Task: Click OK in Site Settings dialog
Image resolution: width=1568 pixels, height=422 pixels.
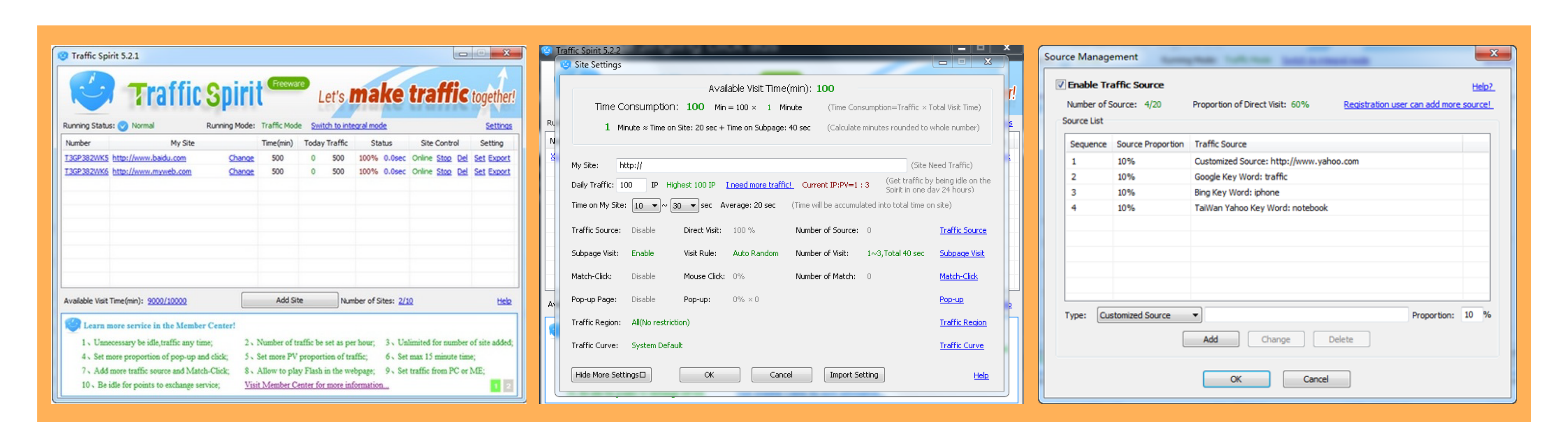Action: click(710, 375)
